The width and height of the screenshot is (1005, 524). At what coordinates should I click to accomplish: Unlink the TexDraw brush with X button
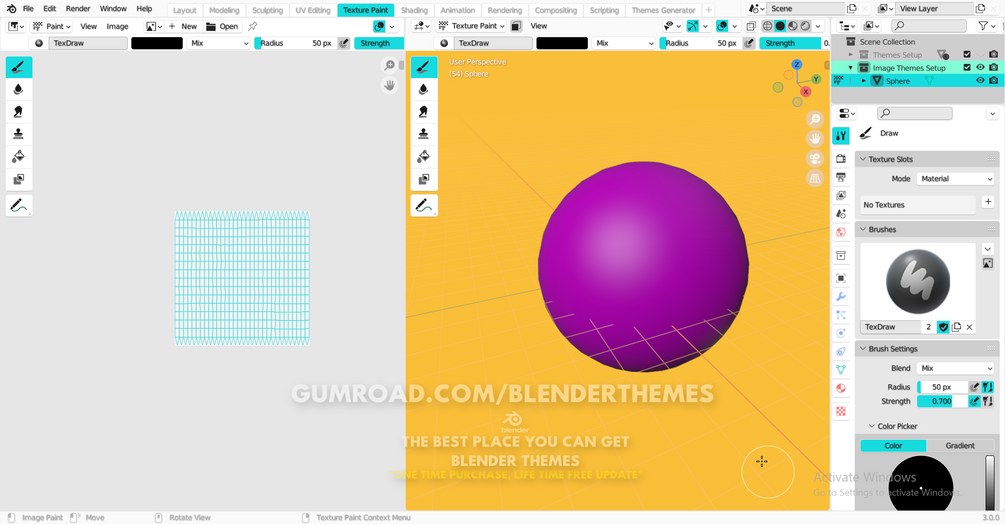coord(969,327)
